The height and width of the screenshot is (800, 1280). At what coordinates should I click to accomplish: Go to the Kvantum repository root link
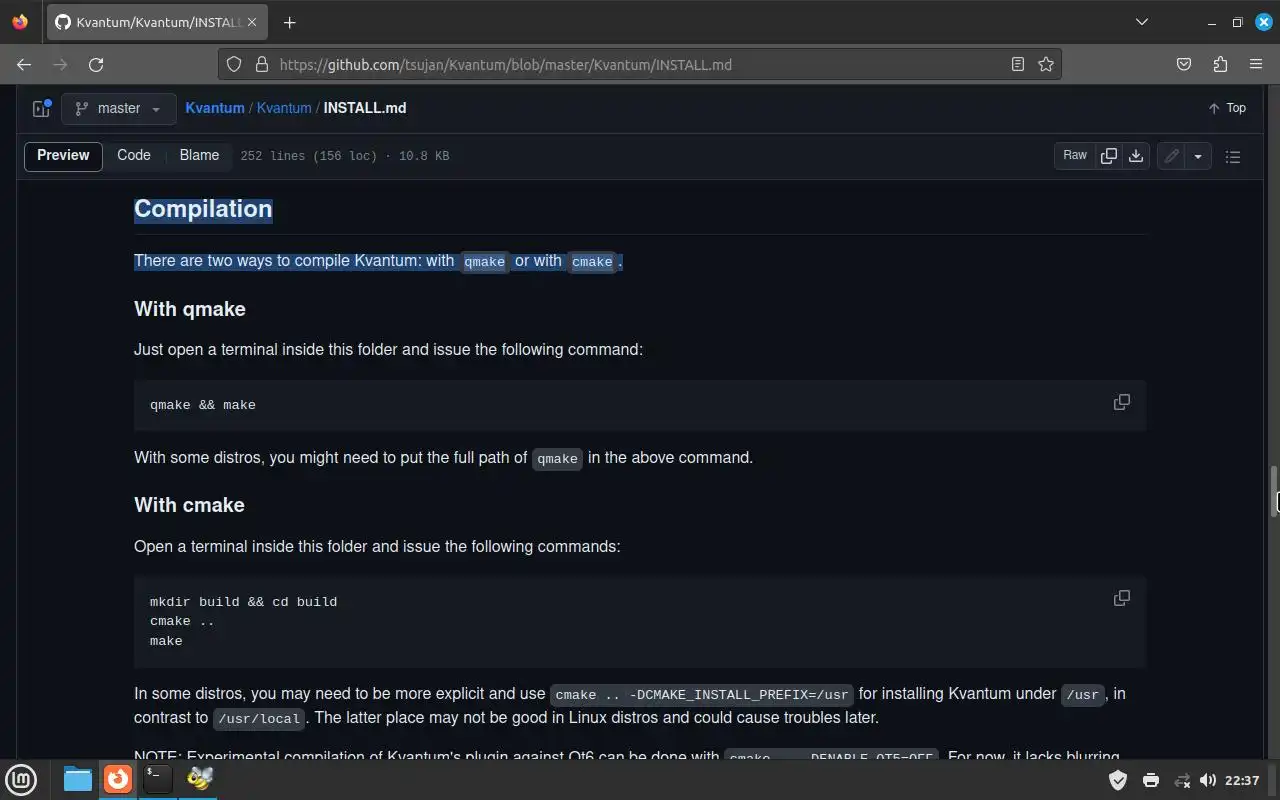[215, 108]
